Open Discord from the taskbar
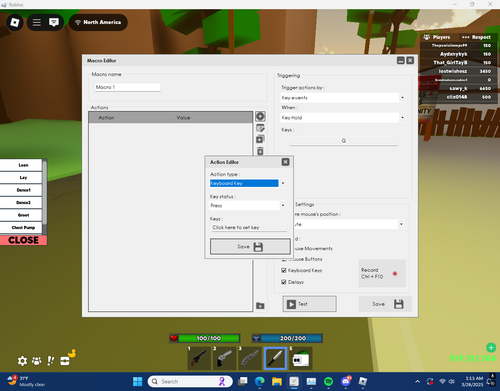The image size is (500, 391). point(346,381)
